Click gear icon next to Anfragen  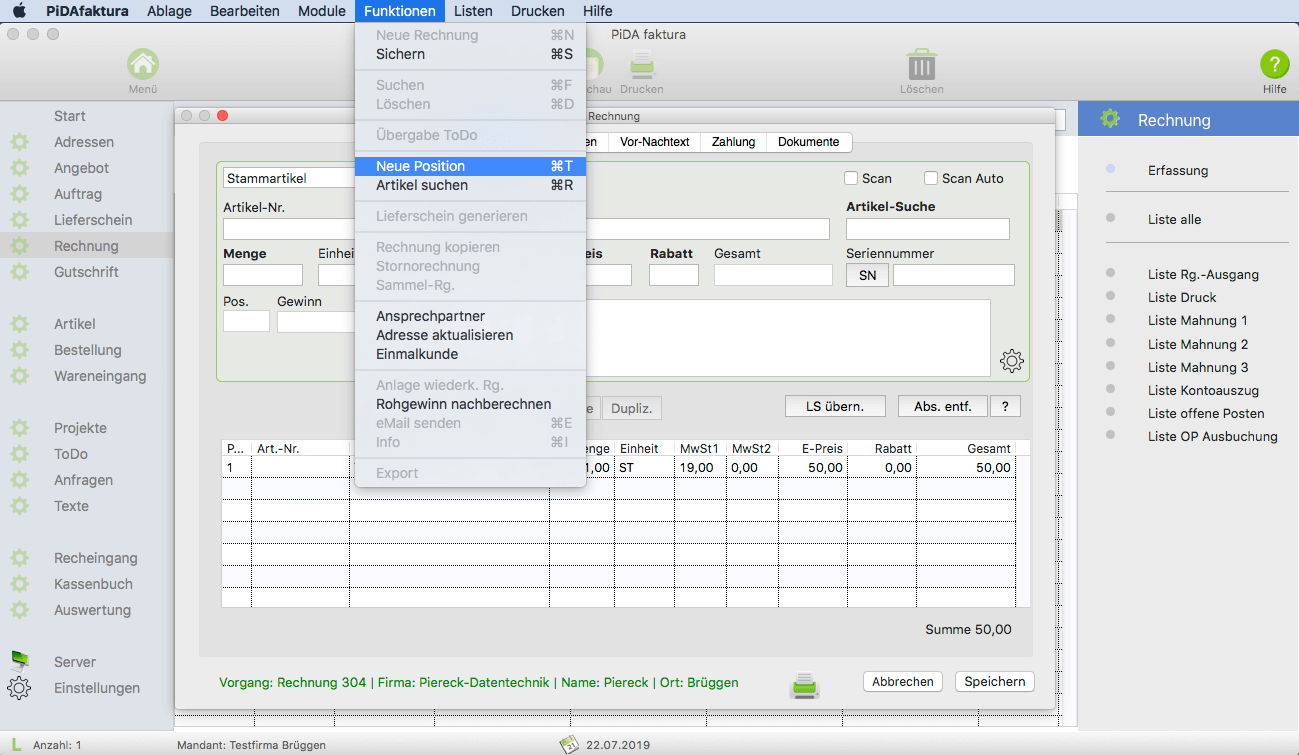point(20,480)
